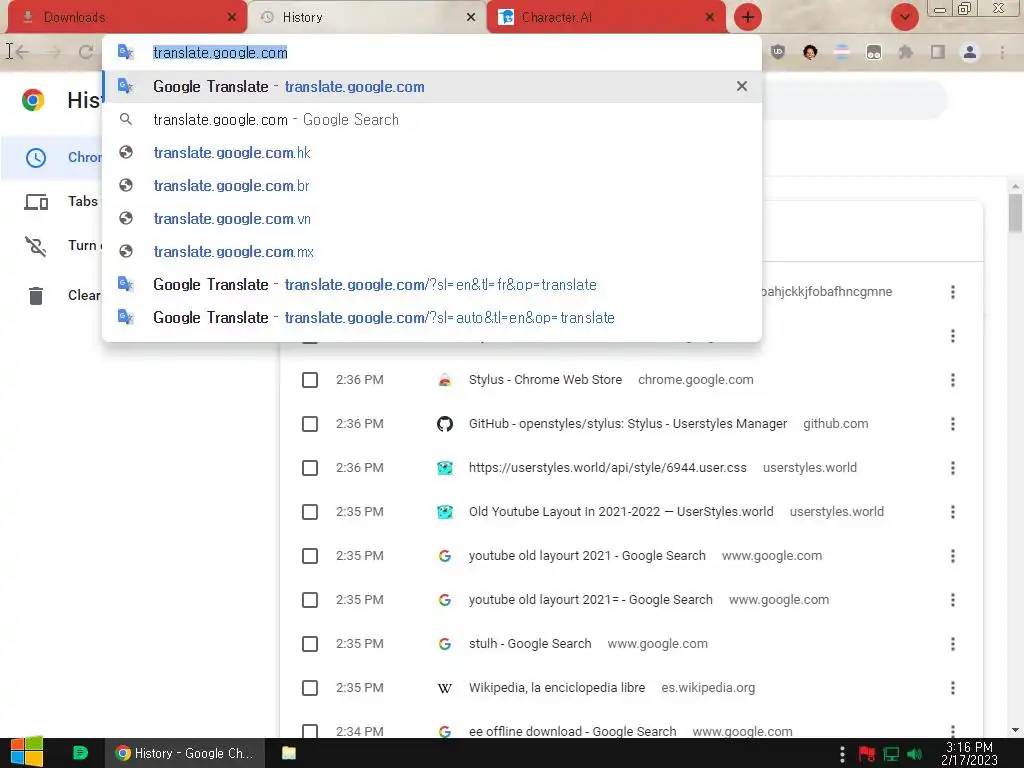Close the History tab
The width and height of the screenshot is (1024, 768).
470,18
